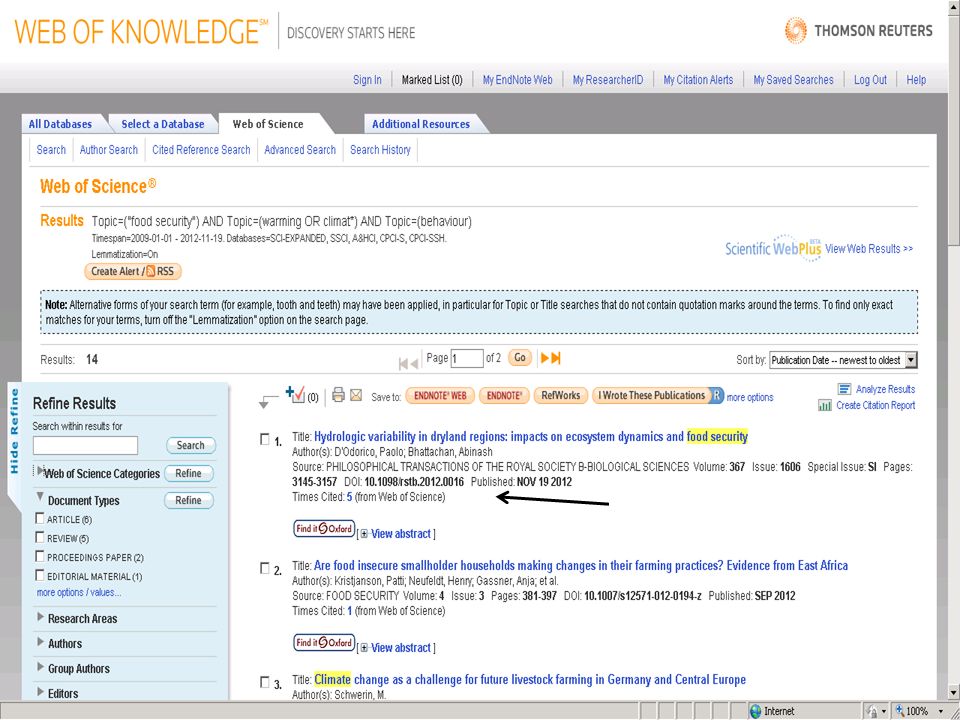960x720 pixels.
Task: Add to Marked List plus-check icon
Action: pos(296,395)
